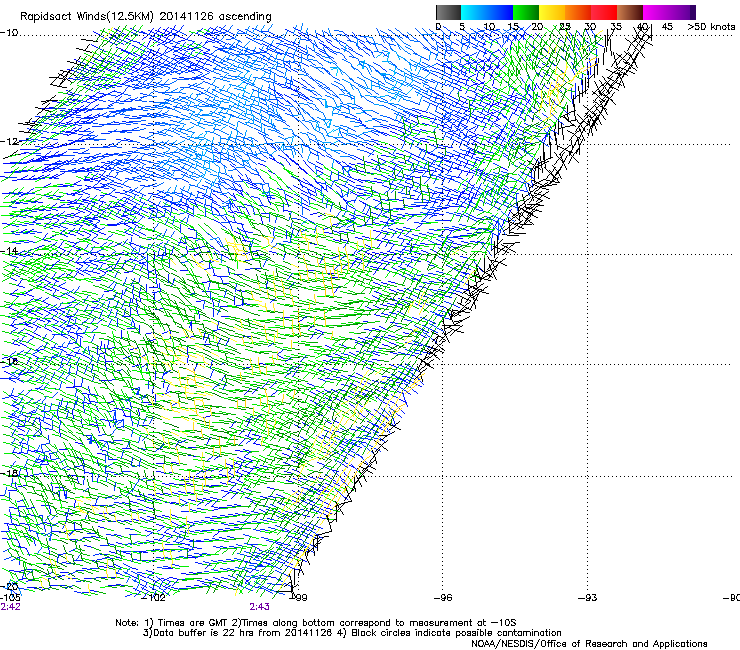Click the '-105' longitude axis label
Image resolution: width=740 pixels, height=650 pixels.
[10, 597]
